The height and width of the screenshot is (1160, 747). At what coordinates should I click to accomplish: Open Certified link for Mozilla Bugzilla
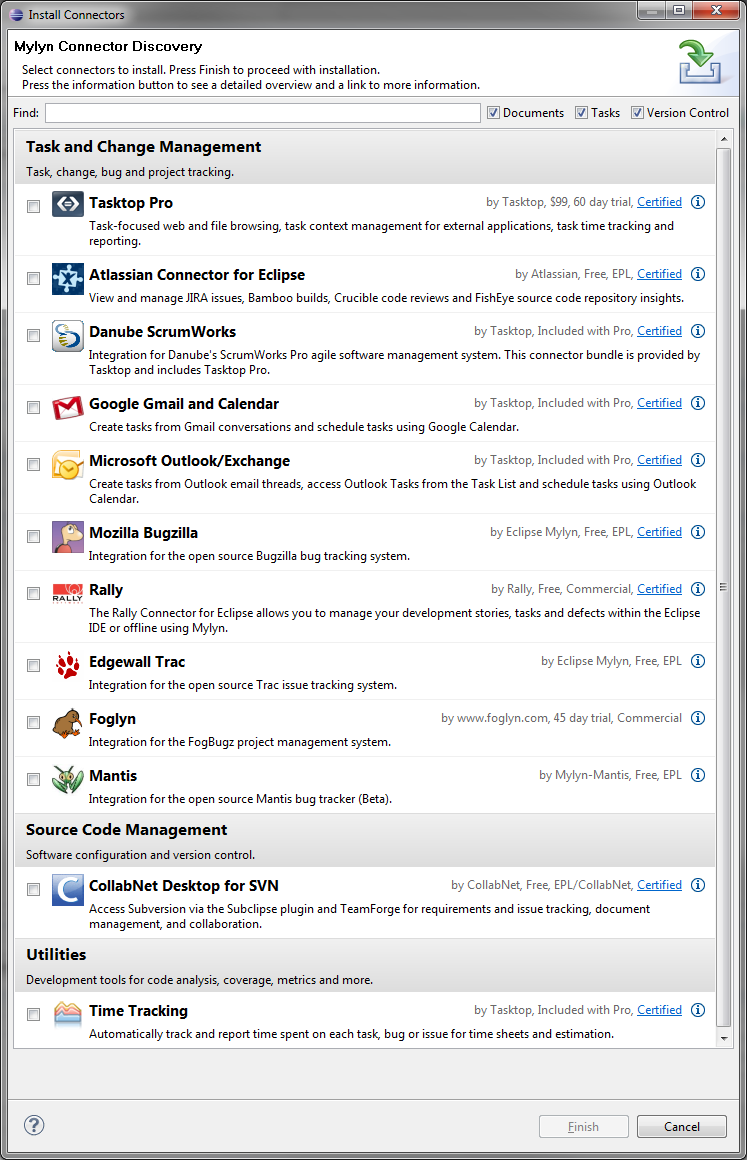[659, 532]
